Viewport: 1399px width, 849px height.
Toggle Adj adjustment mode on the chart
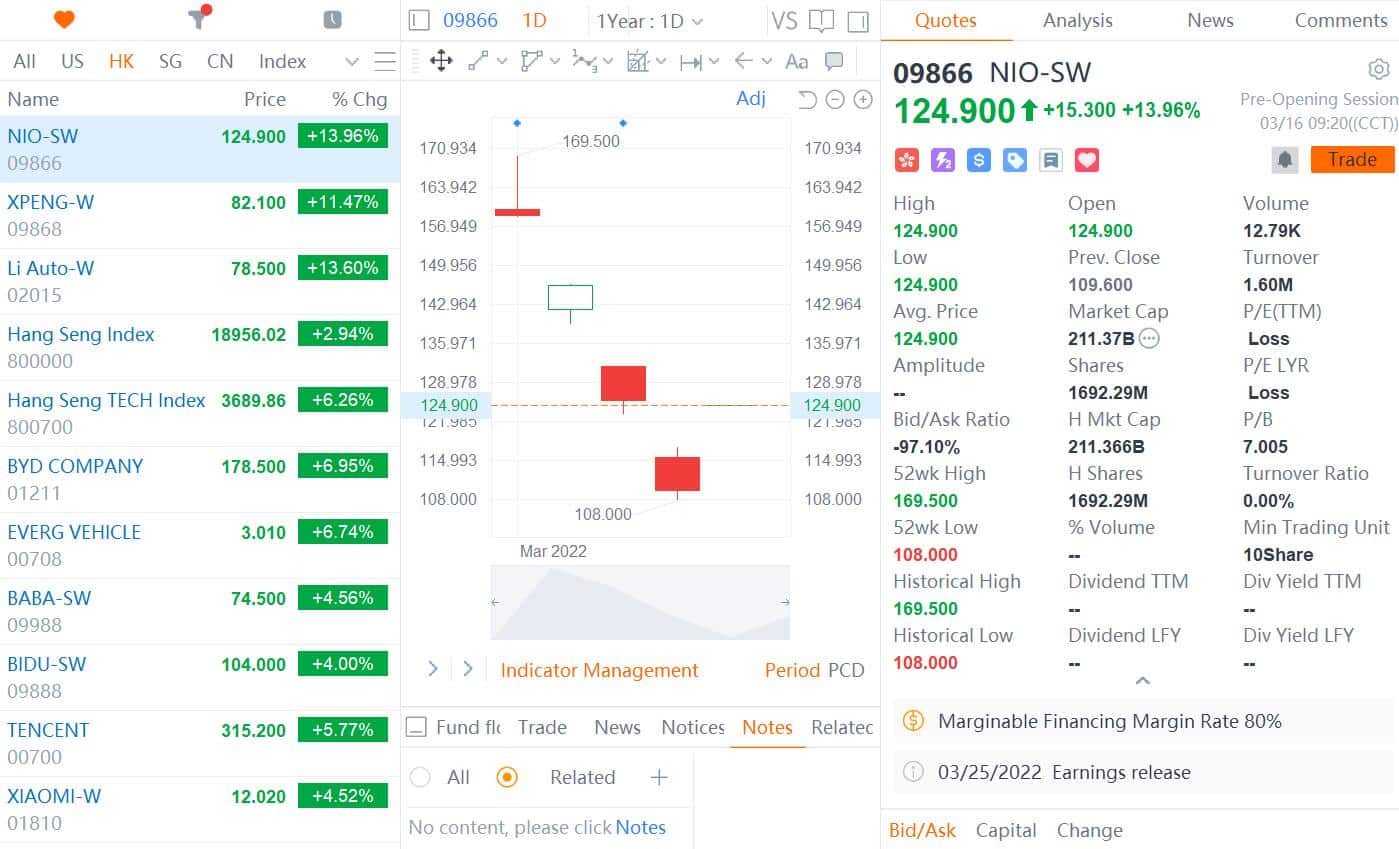pos(751,99)
